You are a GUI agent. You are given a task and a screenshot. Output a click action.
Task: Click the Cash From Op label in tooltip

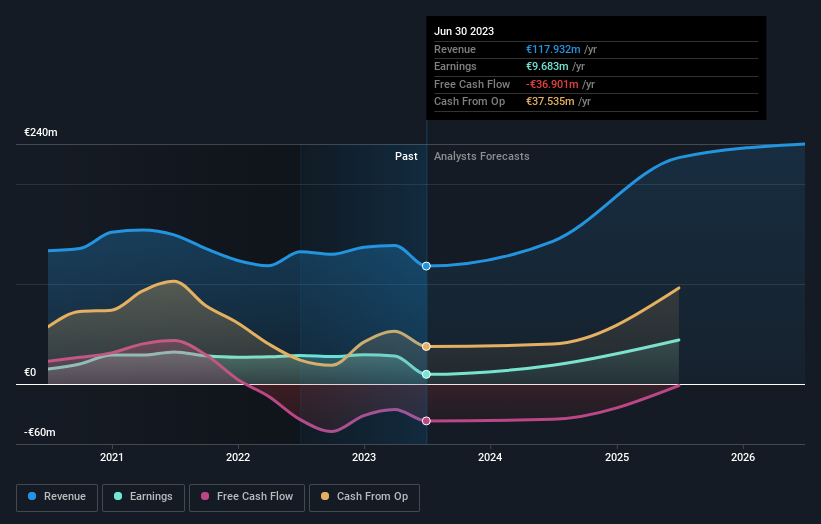pyautogui.click(x=470, y=102)
